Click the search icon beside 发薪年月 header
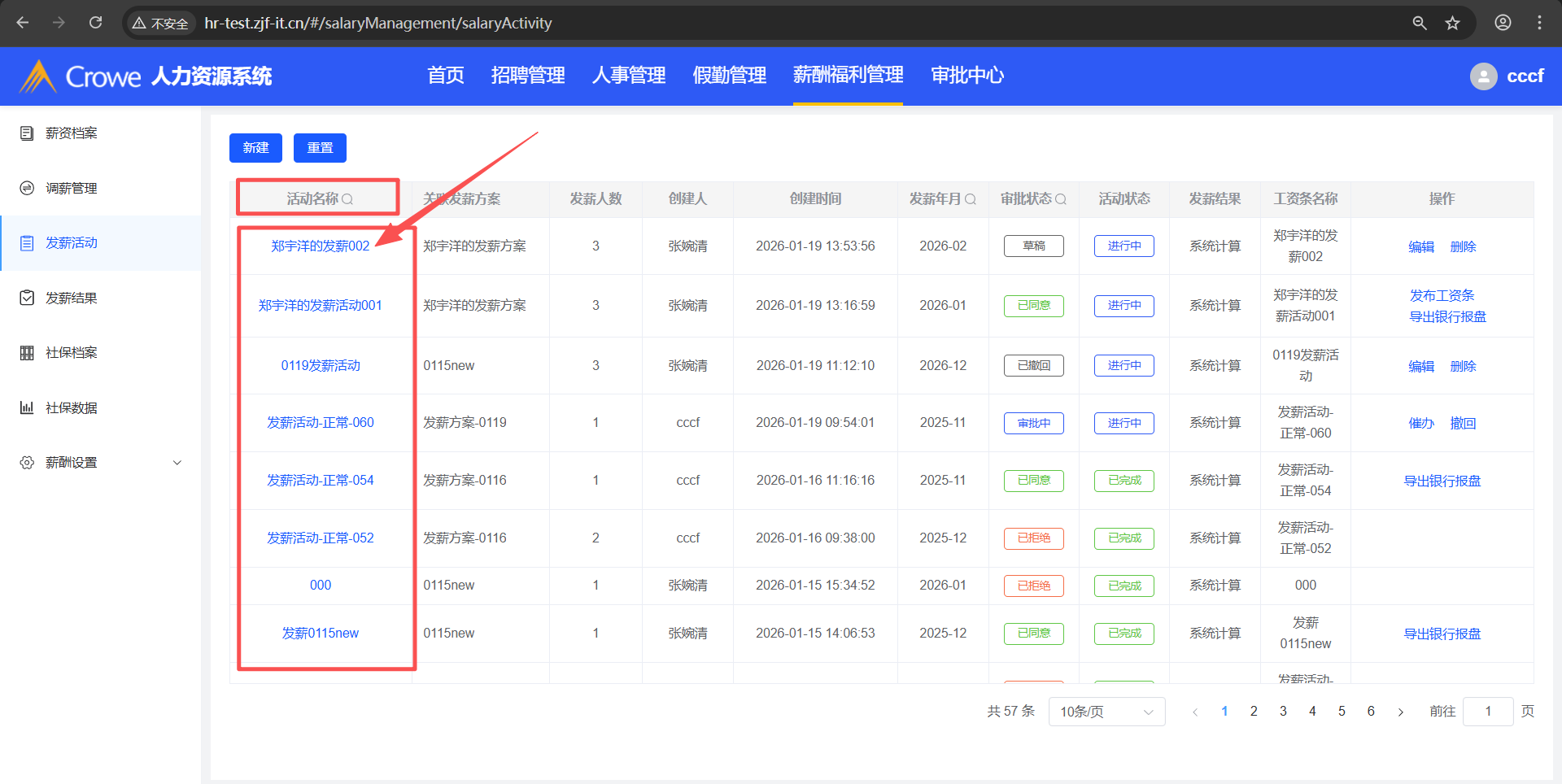The width and height of the screenshot is (1562, 784). 970,199
